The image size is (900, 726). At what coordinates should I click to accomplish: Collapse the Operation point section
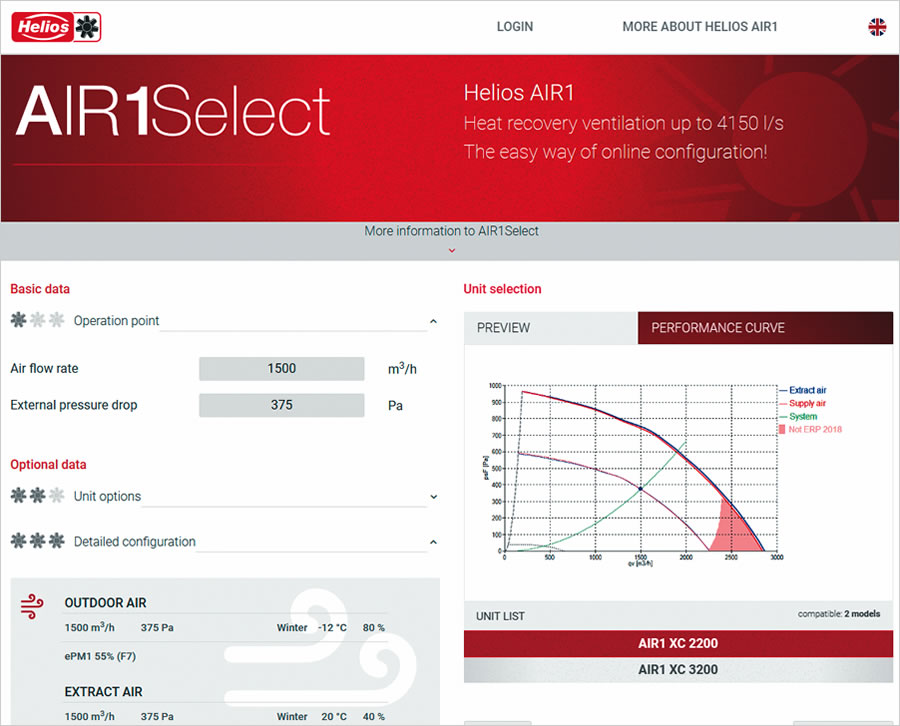point(433,321)
